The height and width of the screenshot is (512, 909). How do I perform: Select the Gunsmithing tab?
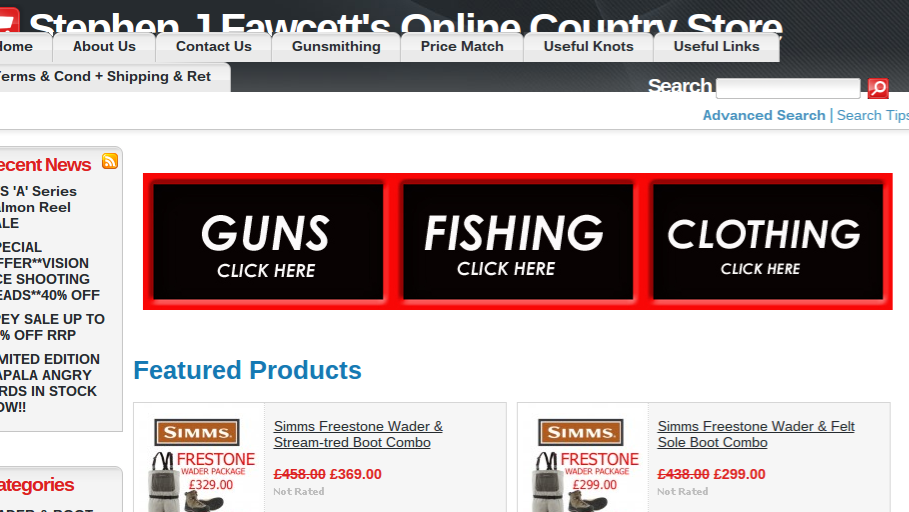[336, 46]
